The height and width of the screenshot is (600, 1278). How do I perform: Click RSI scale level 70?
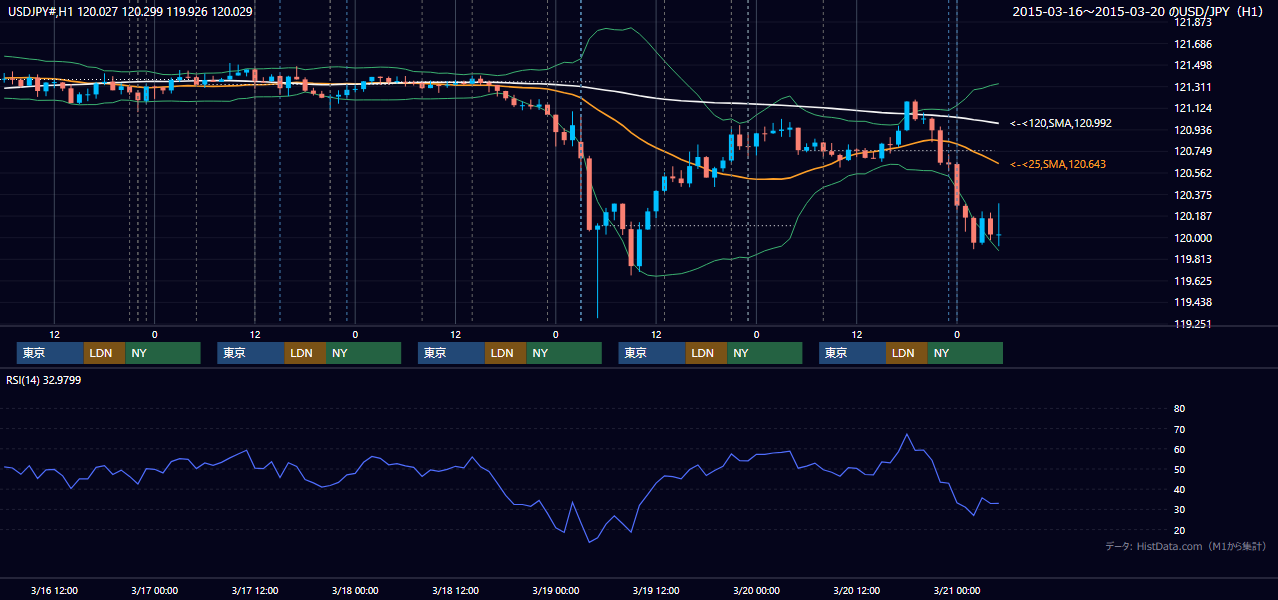point(1179,429)
